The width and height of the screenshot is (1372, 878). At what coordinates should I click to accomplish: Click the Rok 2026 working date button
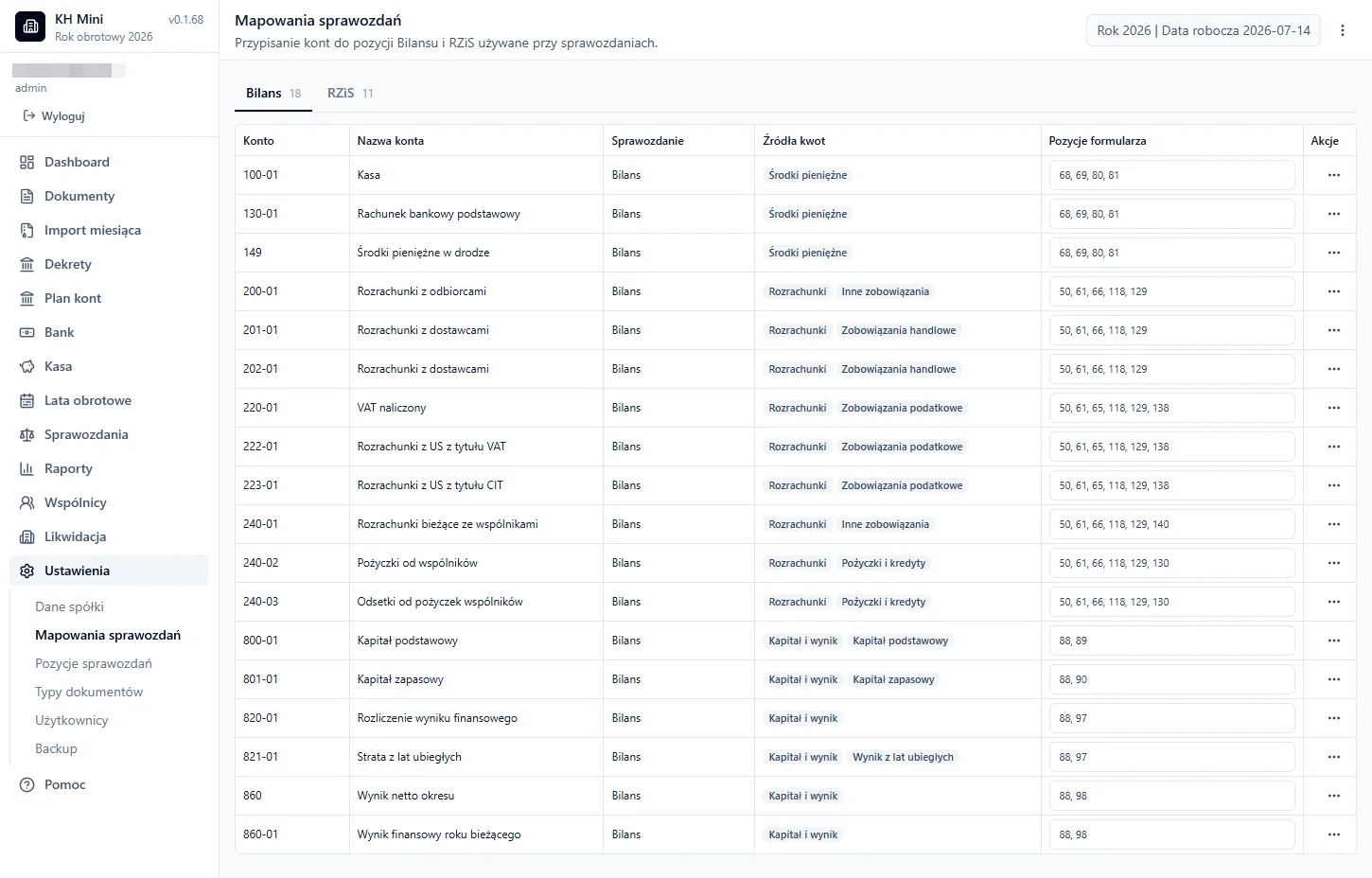pyautogui.click(x=1203, y=30)
